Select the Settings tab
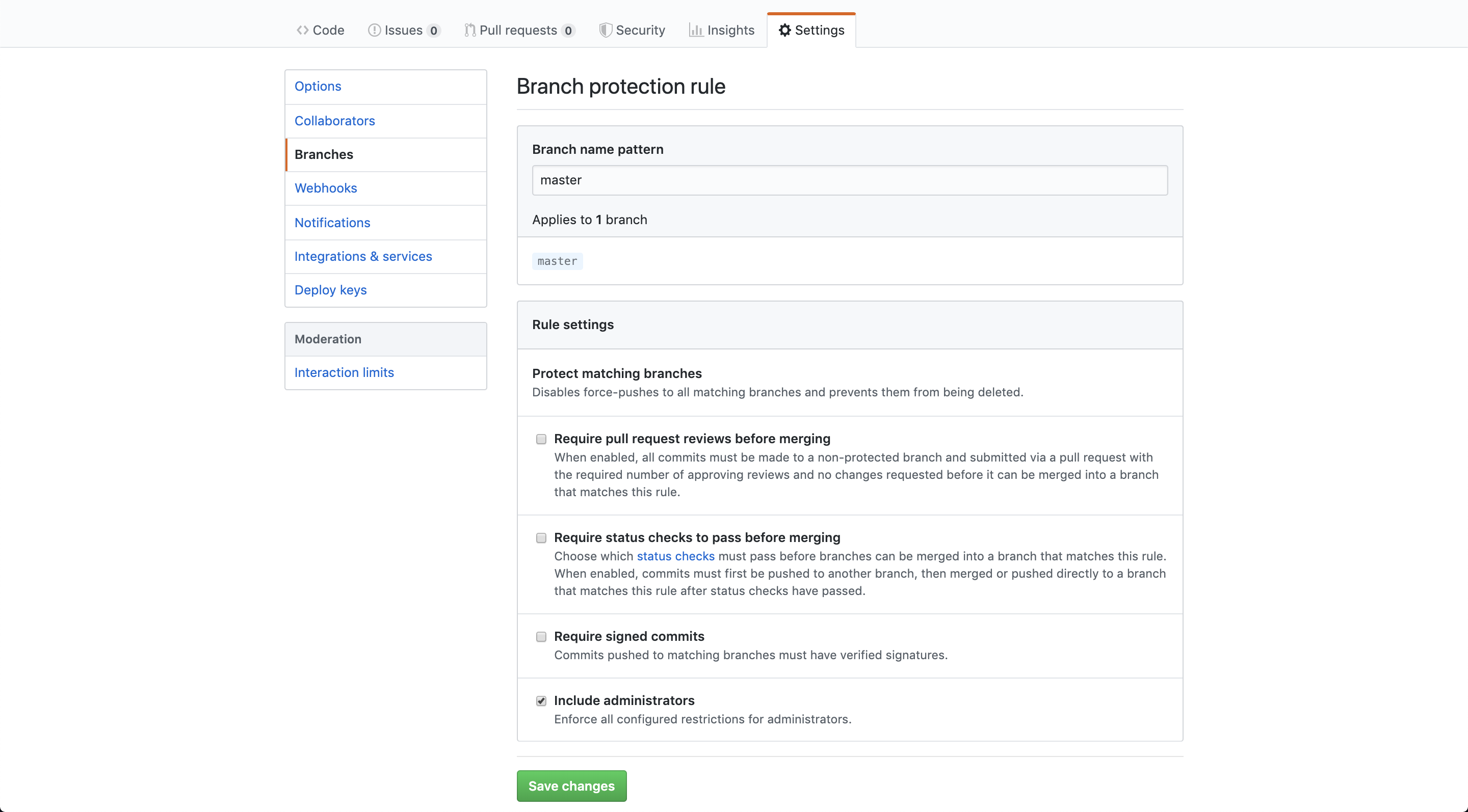The image size is (1468, 812). (811, 30)
